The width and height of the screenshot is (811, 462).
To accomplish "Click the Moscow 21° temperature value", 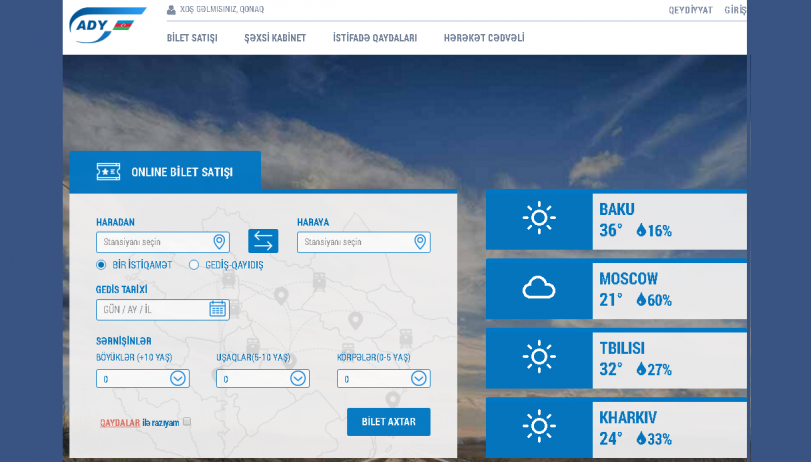I will 611,300.
